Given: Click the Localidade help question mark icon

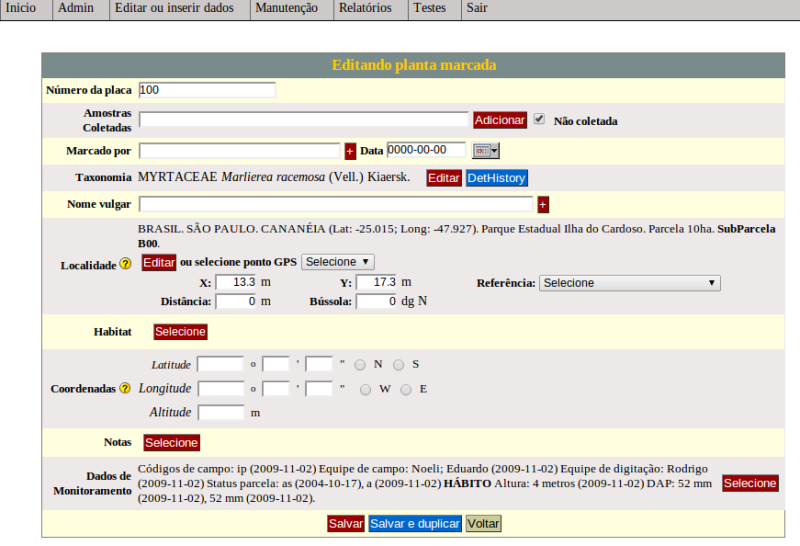Looking at the screenshot, I should tap(126, 265).
